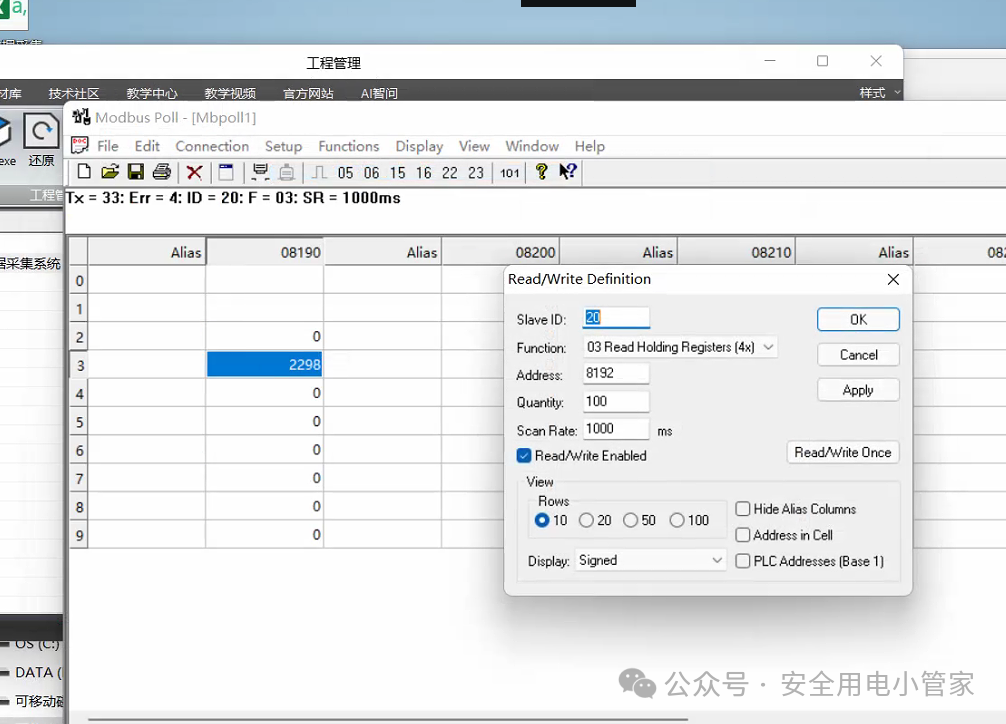Click the 08190 column header

(x=264, y=252)
